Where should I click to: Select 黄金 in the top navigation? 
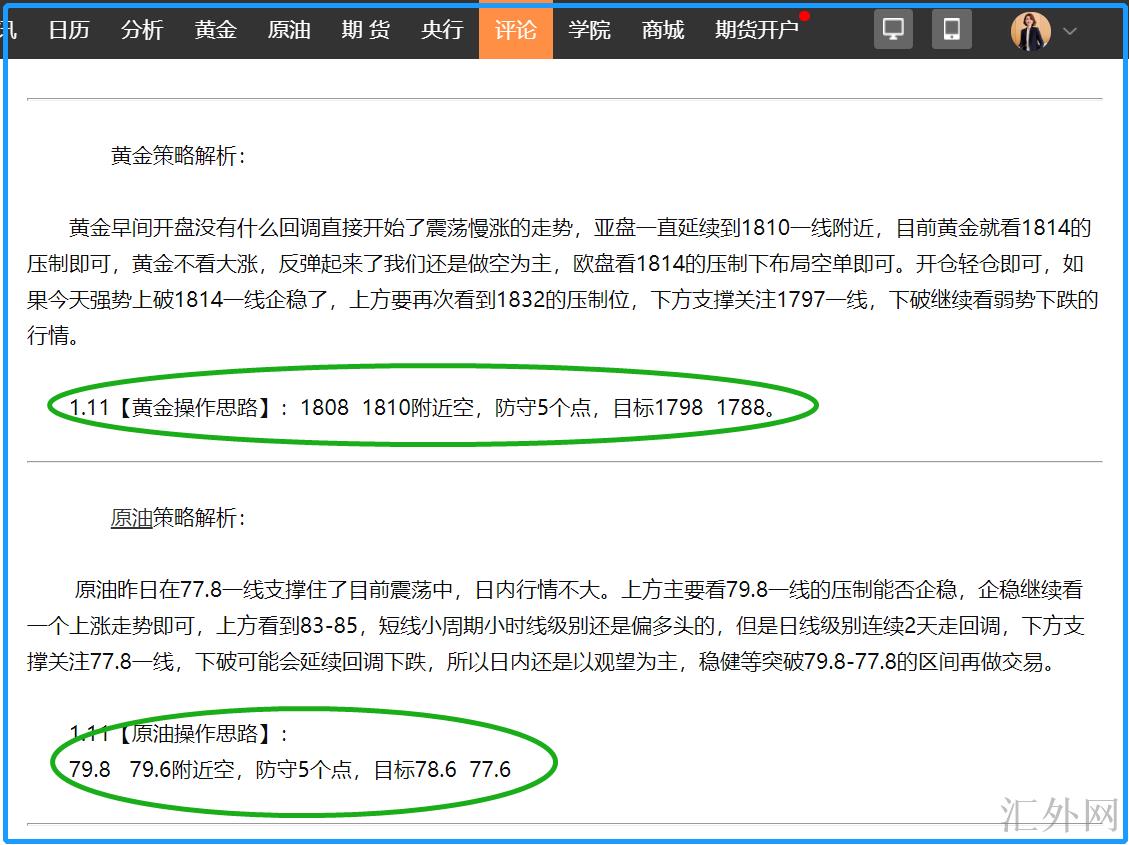tap(216, 30)
